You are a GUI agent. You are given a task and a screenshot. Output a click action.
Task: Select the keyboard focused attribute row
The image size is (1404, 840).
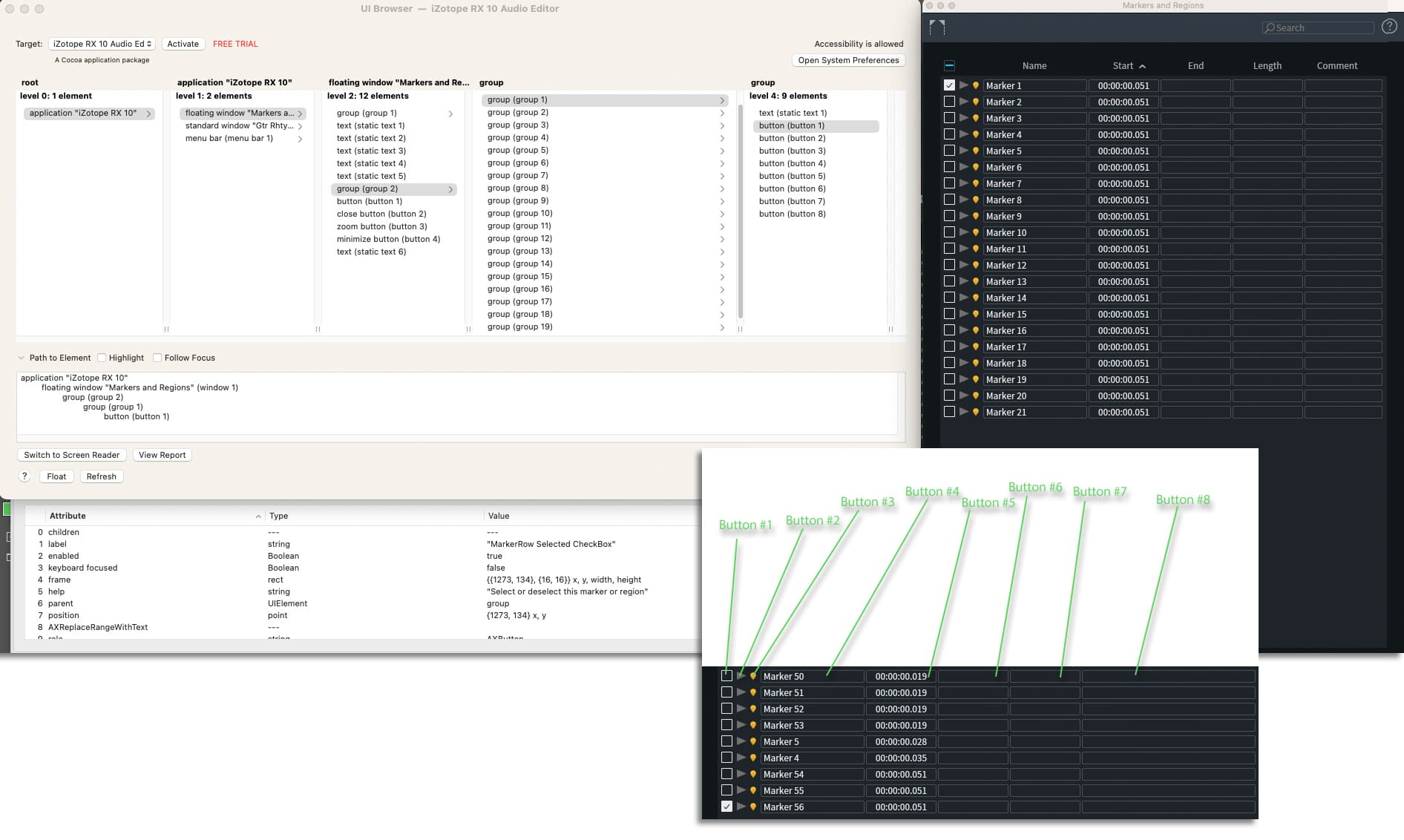coord(364,568)
